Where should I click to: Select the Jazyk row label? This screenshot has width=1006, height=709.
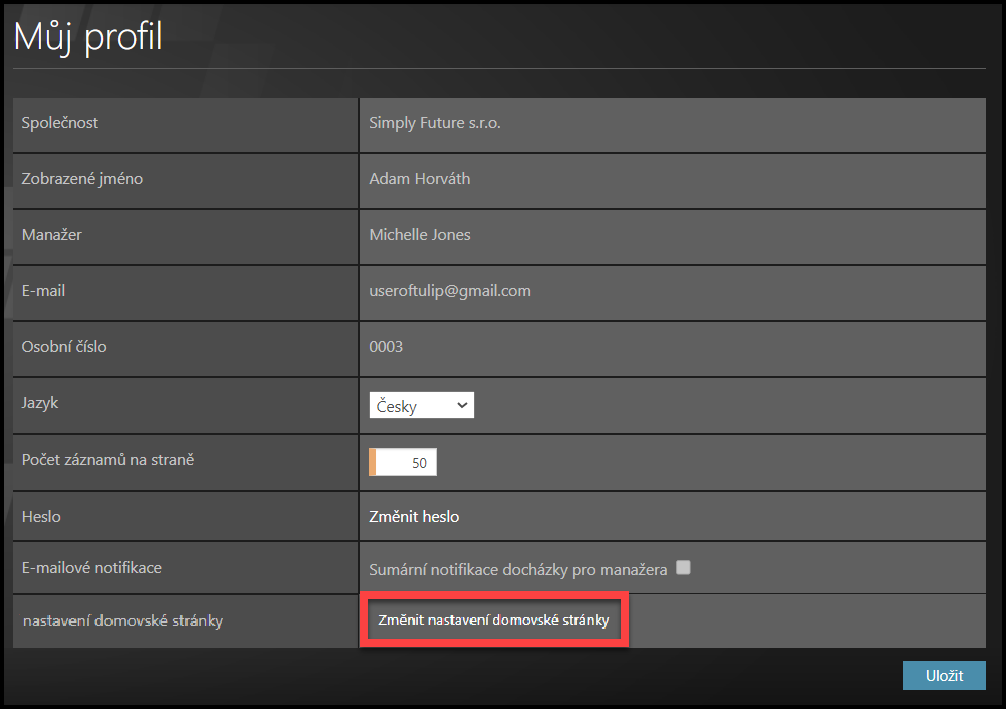click(x=41, y=403)
